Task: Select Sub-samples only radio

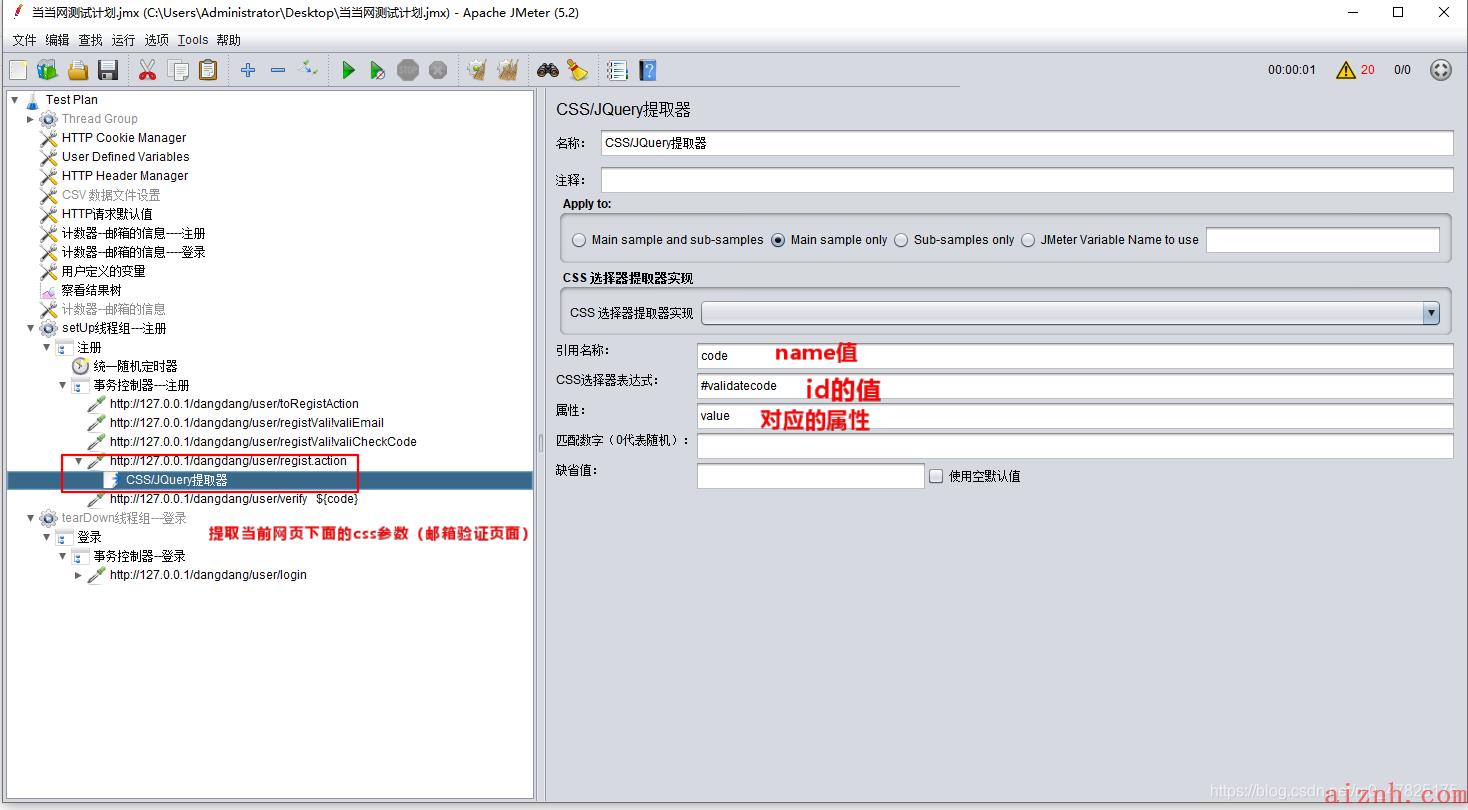Action: coord(901,240)
